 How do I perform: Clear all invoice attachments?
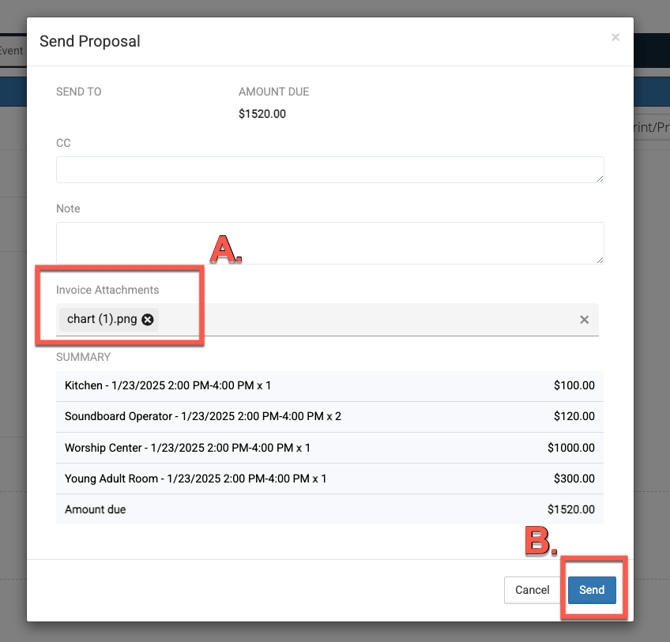point(584,320)
